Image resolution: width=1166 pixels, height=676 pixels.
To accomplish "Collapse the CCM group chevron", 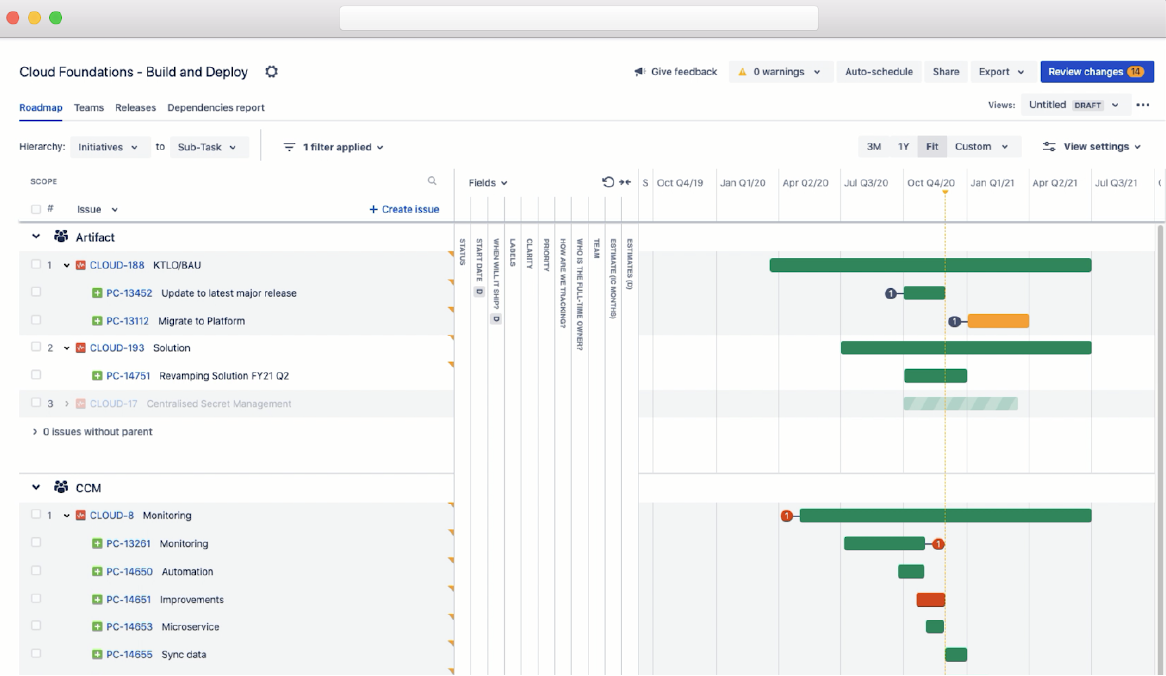I will (36, 487).
